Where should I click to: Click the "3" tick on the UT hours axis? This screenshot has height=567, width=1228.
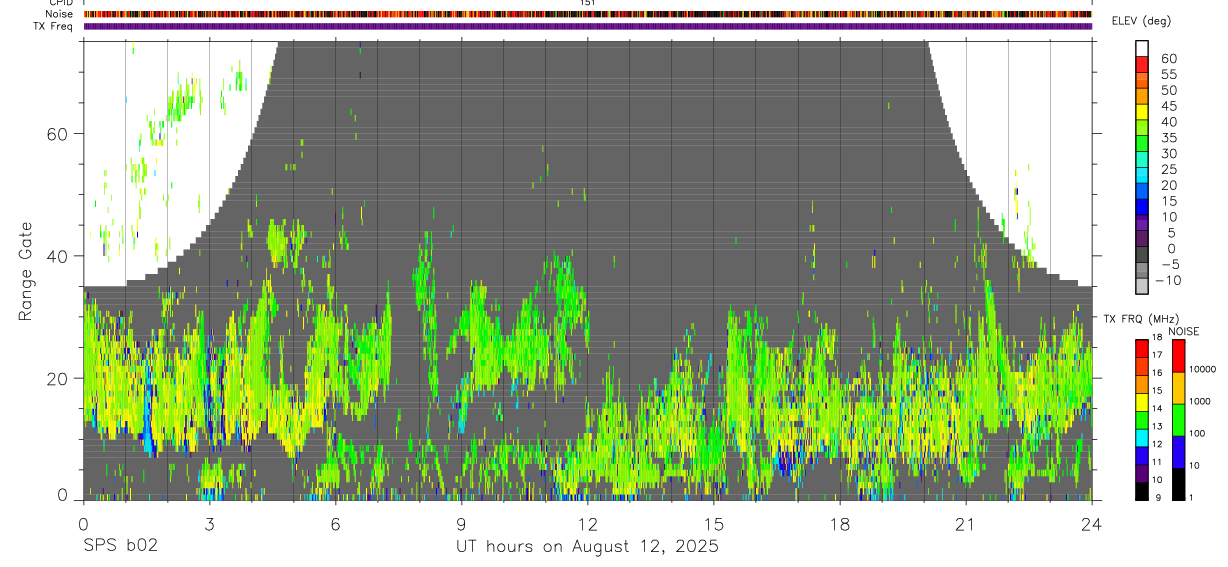[209, 523]
